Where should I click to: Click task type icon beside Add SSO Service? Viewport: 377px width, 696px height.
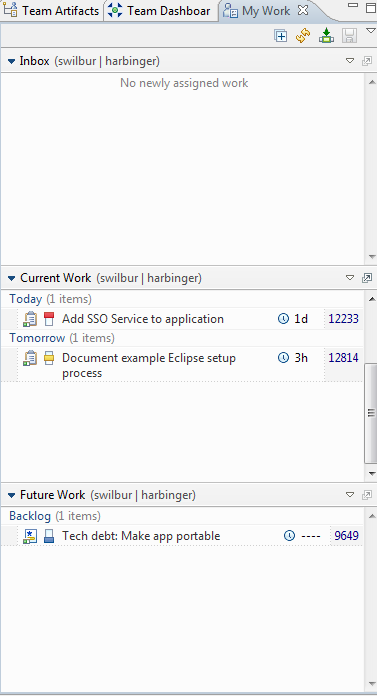tap(30, 319)
